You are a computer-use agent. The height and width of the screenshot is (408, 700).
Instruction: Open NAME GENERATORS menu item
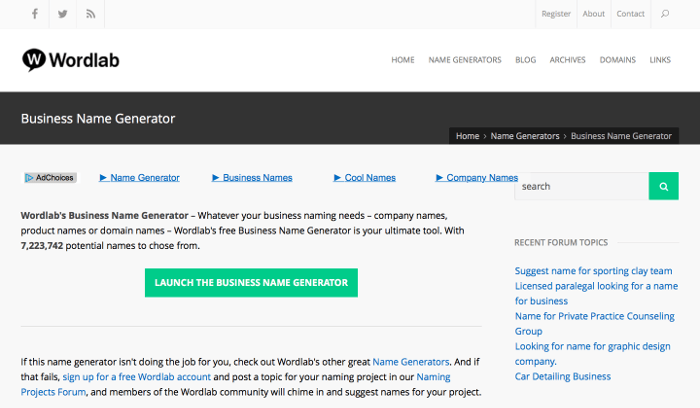(465, 60)
